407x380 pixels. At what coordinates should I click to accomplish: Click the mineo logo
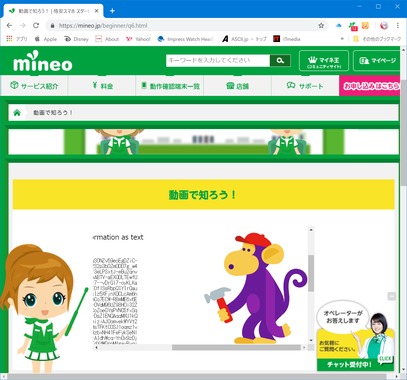point(43,61)
